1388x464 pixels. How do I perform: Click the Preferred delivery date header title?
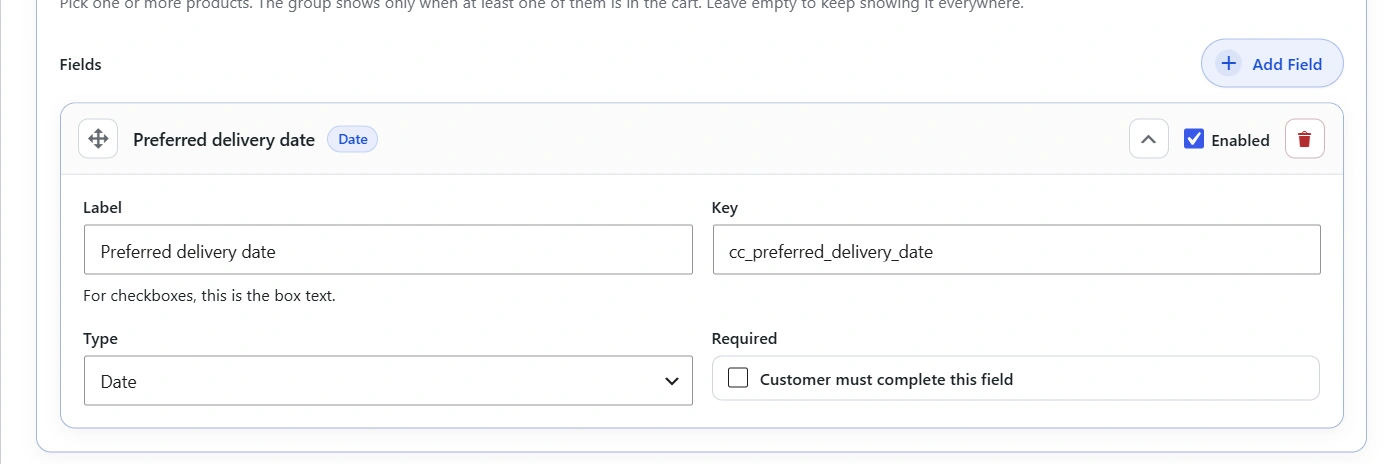[x=224, y=140]
